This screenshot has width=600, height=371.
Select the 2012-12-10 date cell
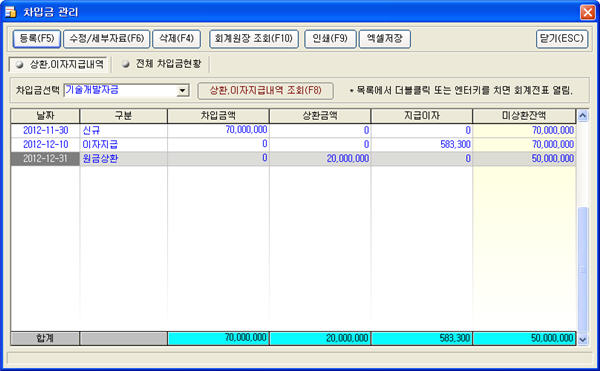pyautogui.click(x=45, y=145)
